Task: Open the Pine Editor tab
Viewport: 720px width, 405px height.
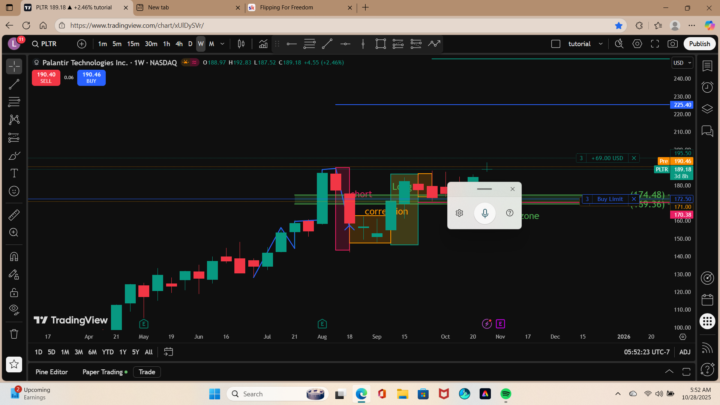Action: 51,372
